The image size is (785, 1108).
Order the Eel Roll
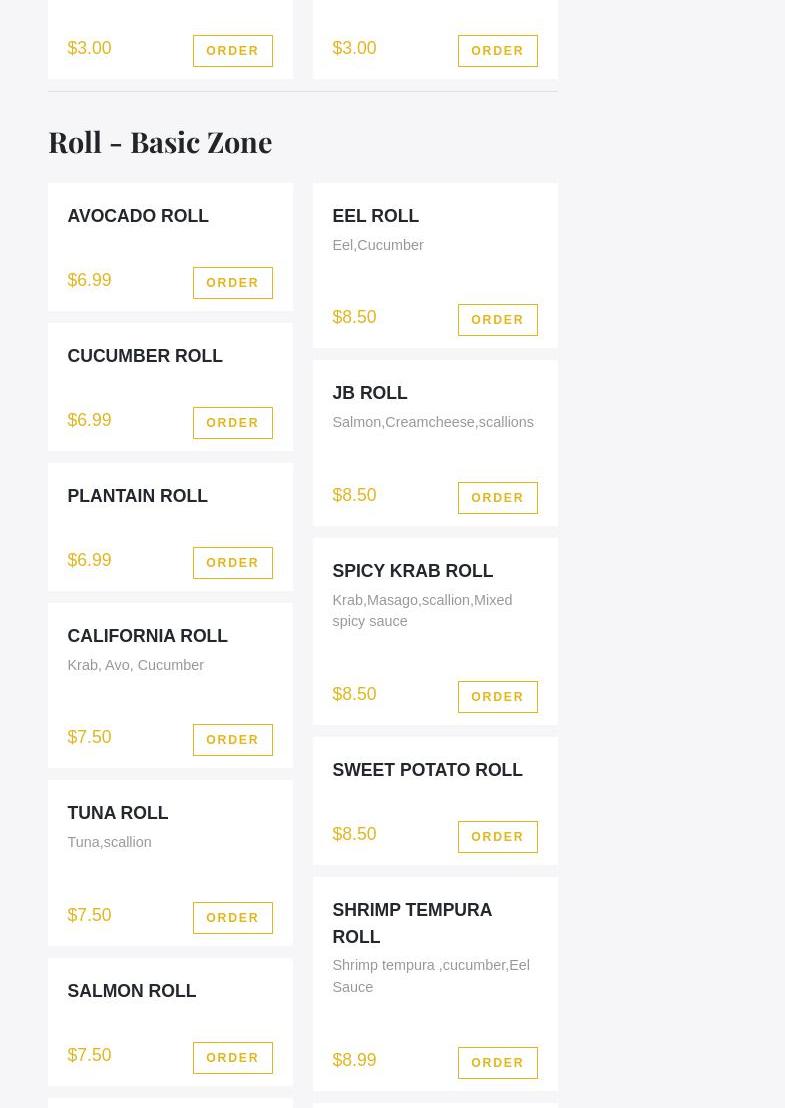pos(497,320)
